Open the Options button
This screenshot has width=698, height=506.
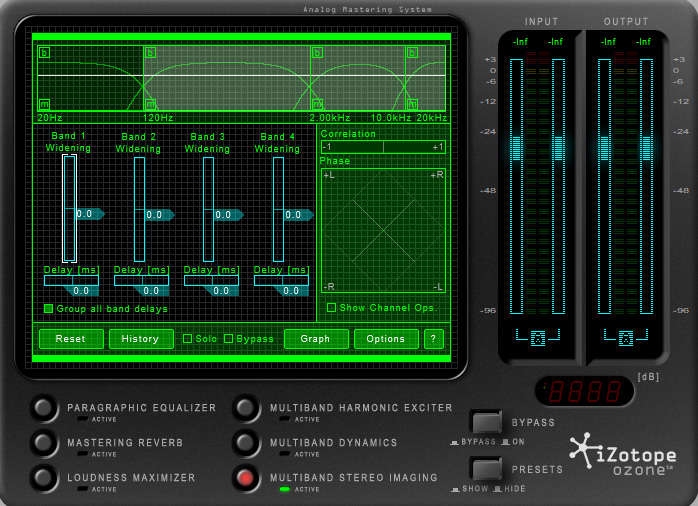pos(386,339)
